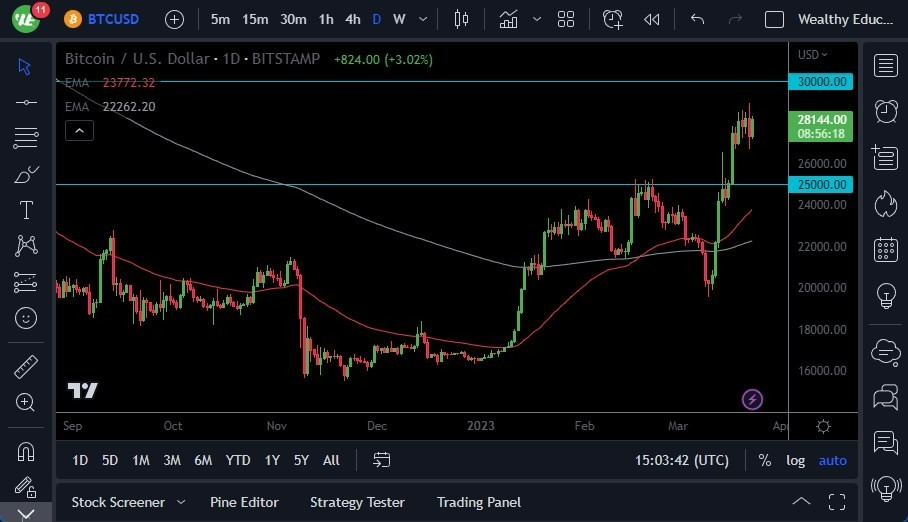Open the Wealthy Educ layout name menu
Screen dimensions: 908x522
click(845, 20)
